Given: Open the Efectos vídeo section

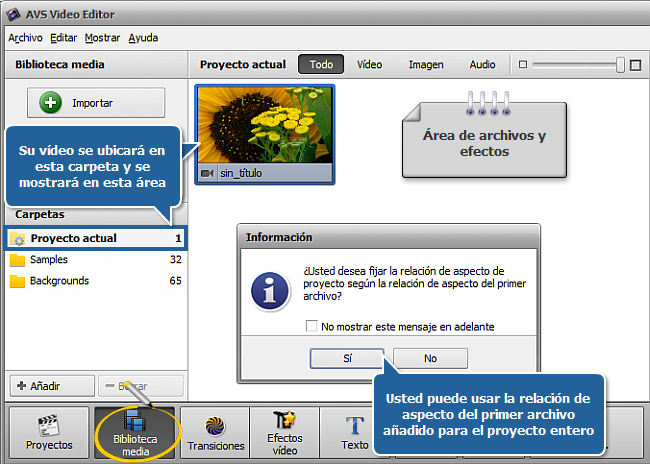Looking at the screenshot, I should tap(285, 432).
